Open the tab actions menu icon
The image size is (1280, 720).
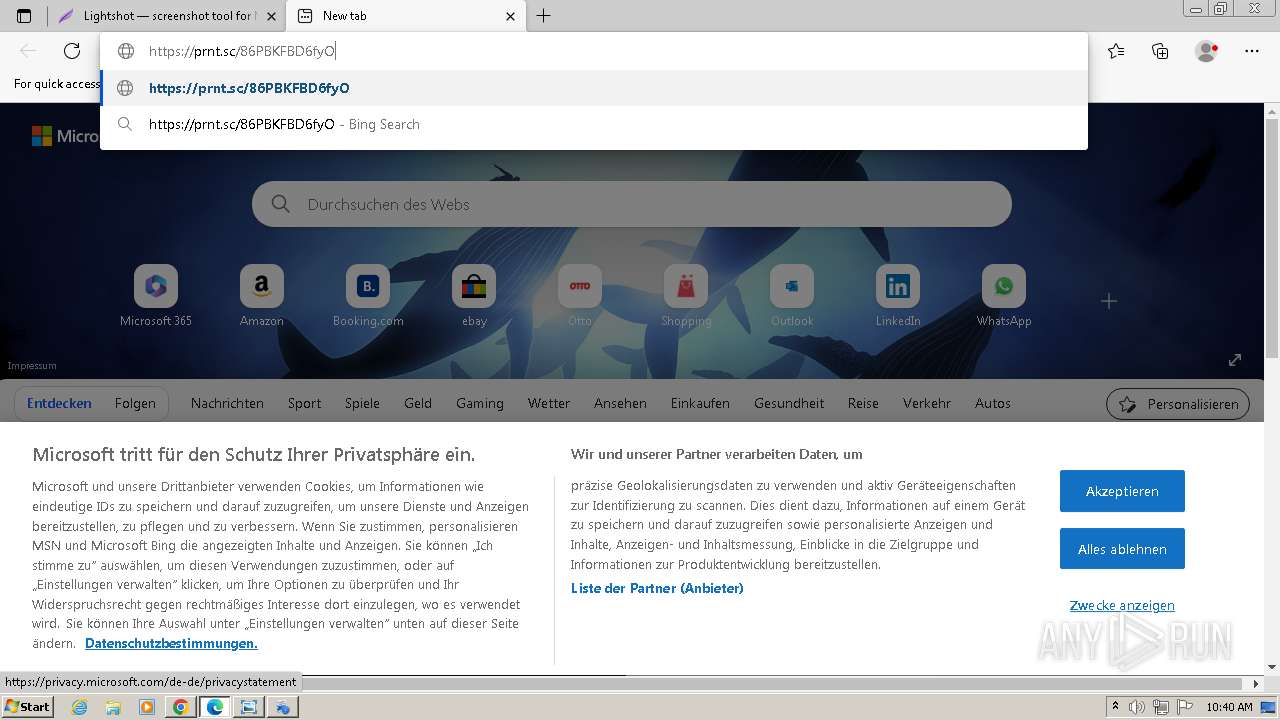click(24, 16)
